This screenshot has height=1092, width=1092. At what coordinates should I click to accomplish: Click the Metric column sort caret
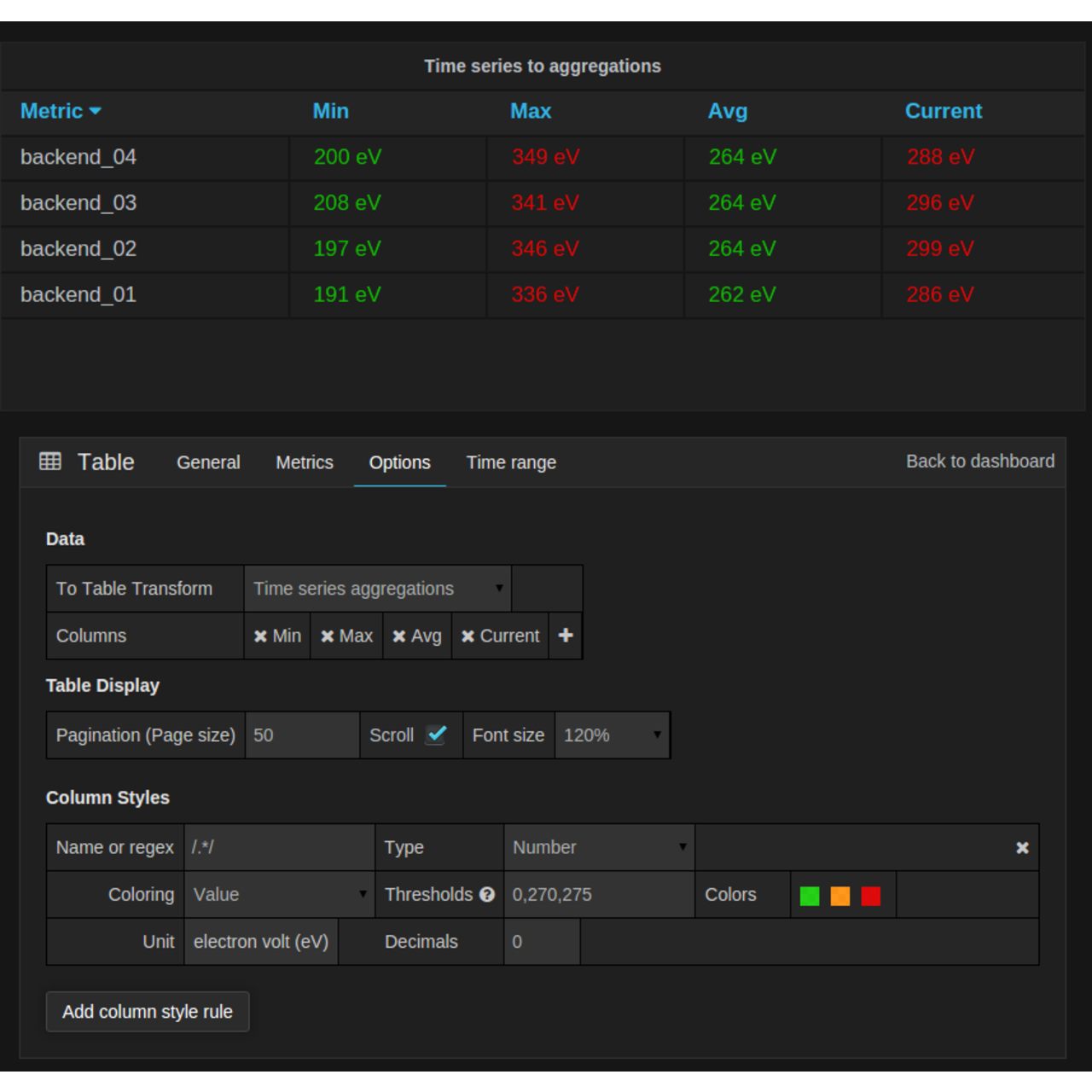point(96,112)
